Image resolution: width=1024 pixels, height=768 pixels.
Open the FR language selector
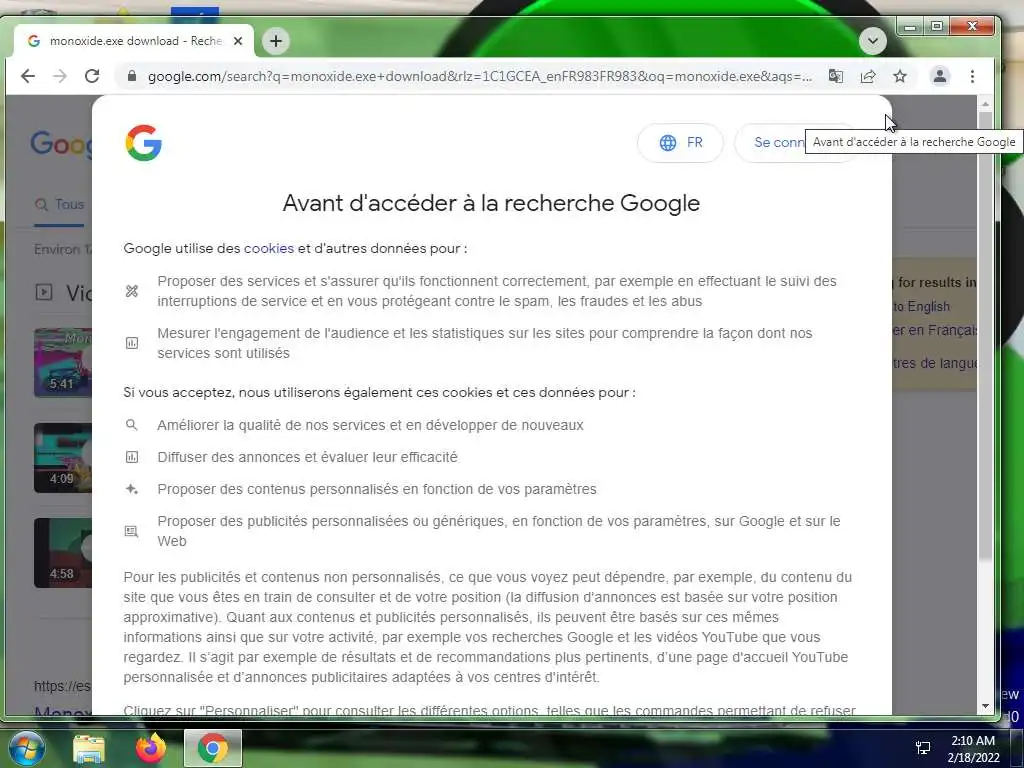680,142
